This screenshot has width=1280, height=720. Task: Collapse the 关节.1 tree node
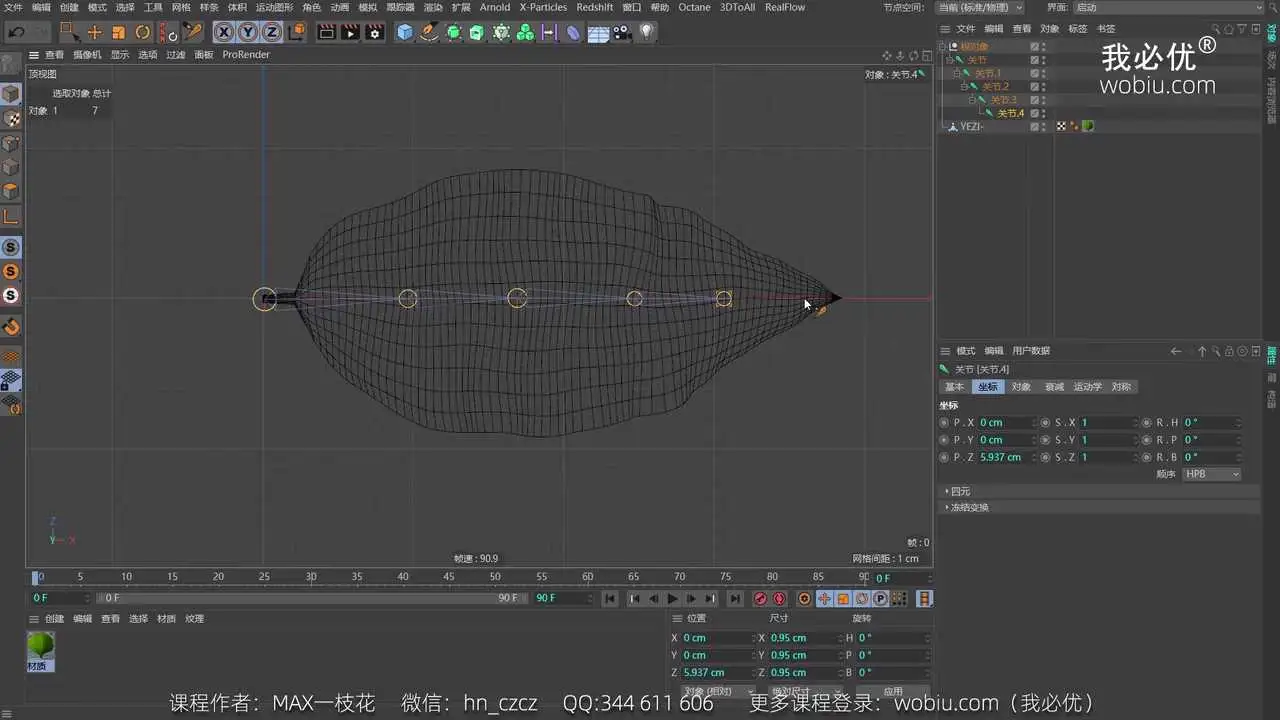click(957, 73)
